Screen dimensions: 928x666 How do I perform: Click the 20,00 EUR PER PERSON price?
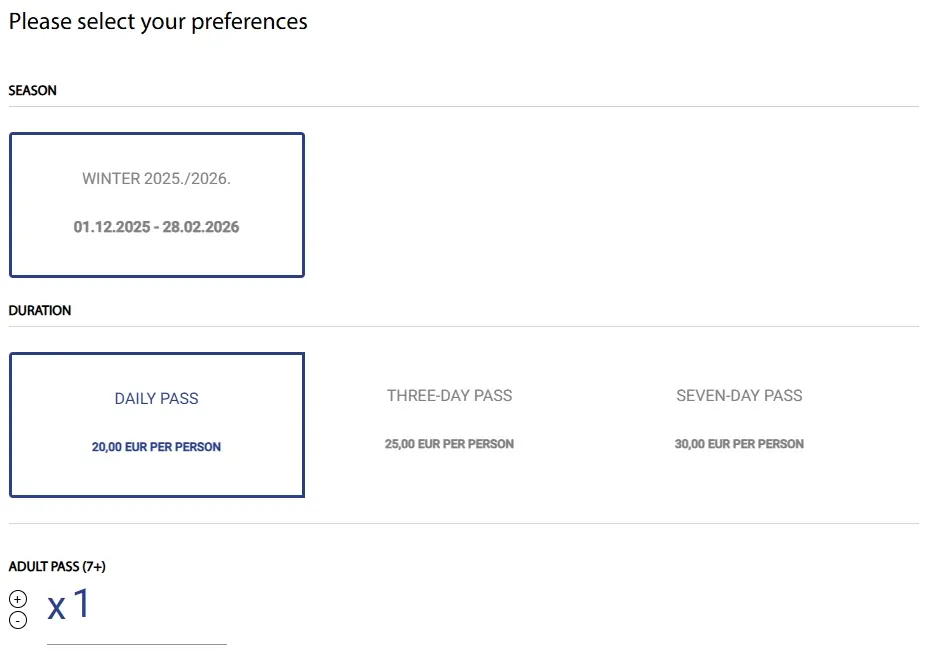click(x=156, y=447)
